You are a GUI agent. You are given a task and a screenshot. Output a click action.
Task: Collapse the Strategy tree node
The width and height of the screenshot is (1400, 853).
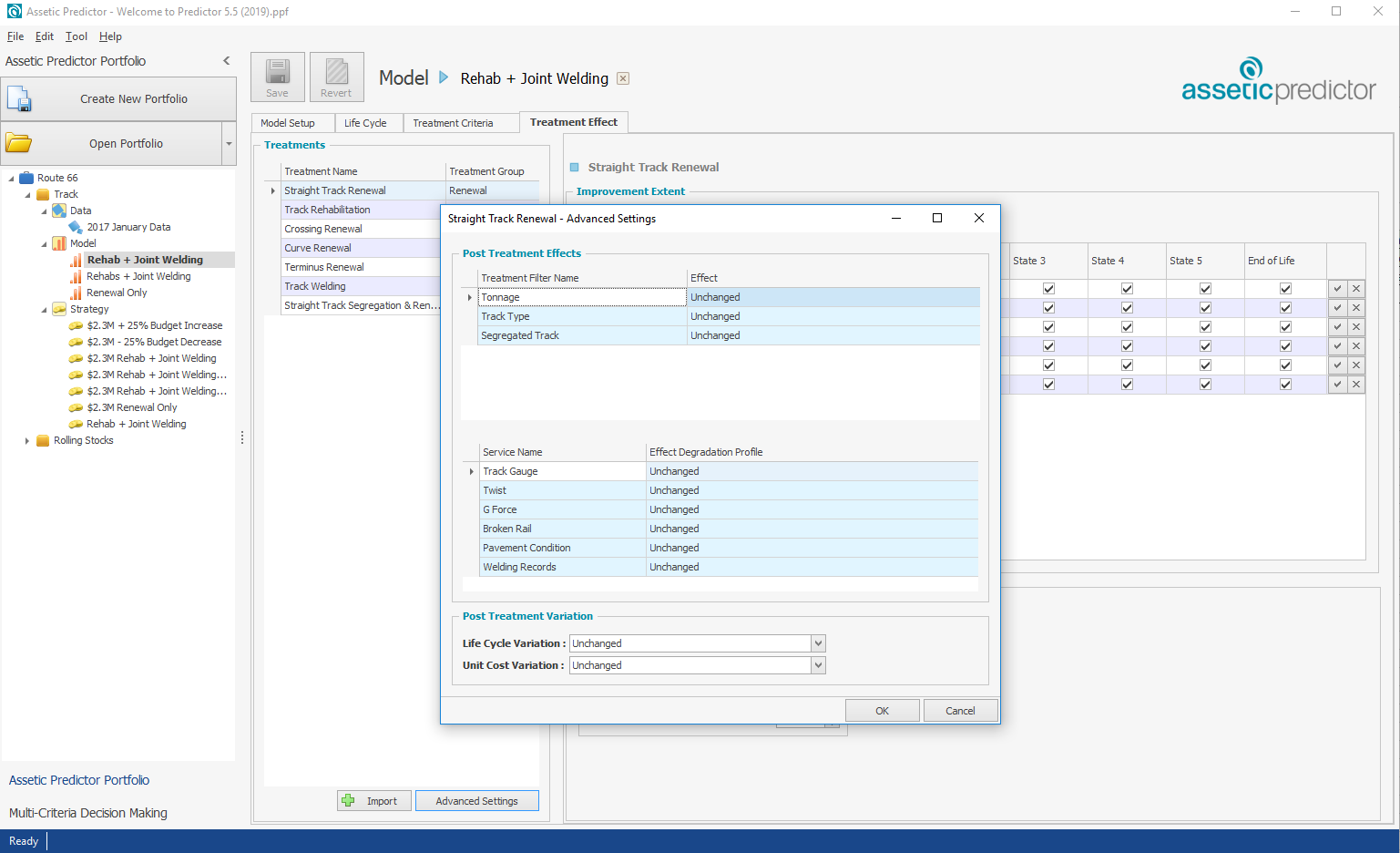pyautogui.click(x=44, y=310)
